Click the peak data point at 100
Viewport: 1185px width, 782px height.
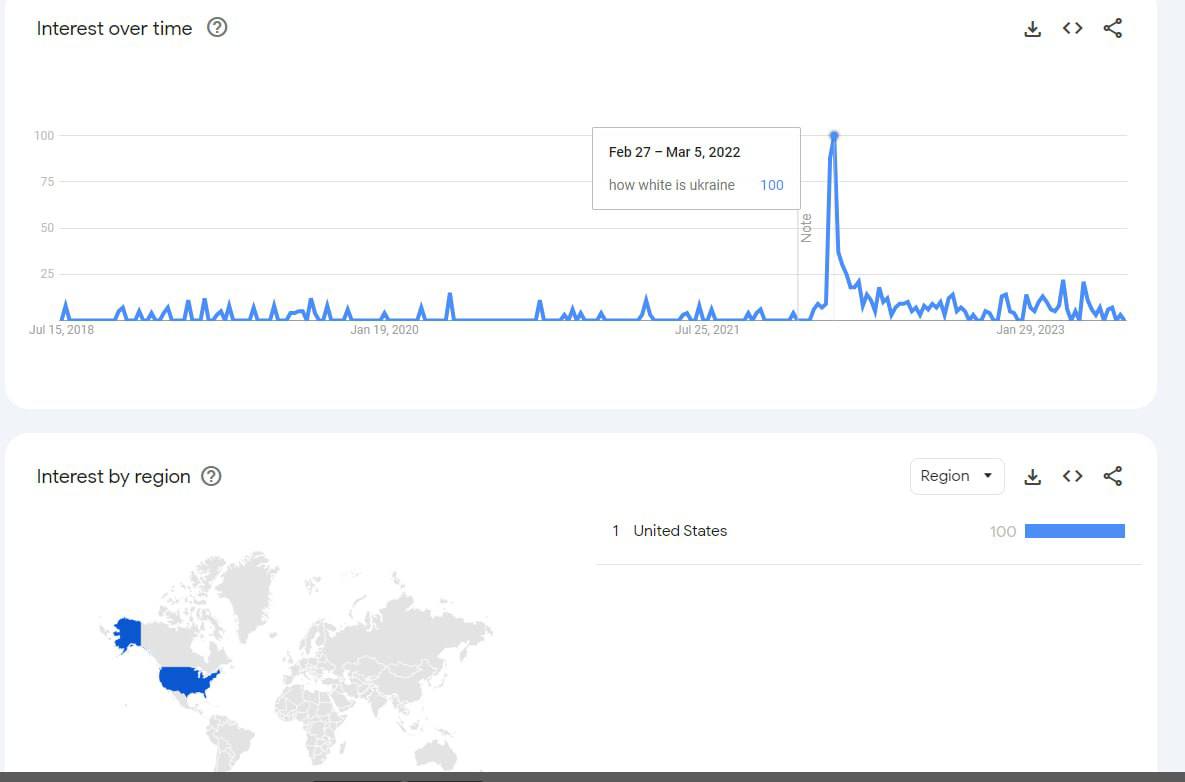click(834, 135)
